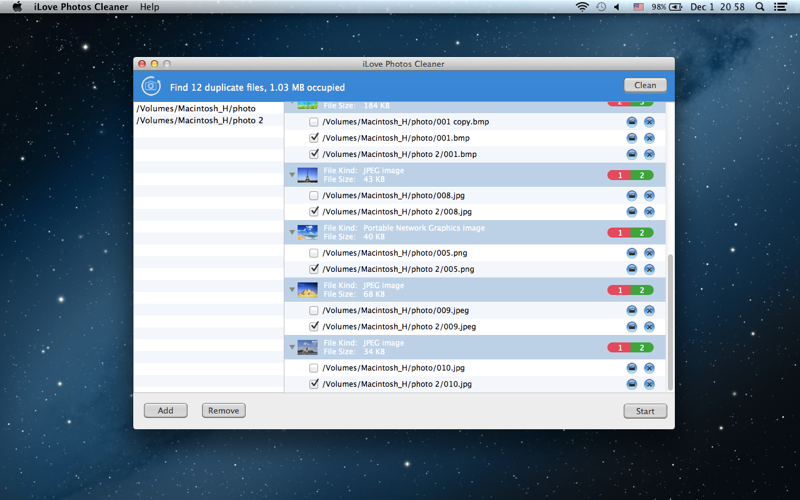Collapse the 40 KB PNG image group
This screenshot has height=500, width=800.
tap(292, 232)
